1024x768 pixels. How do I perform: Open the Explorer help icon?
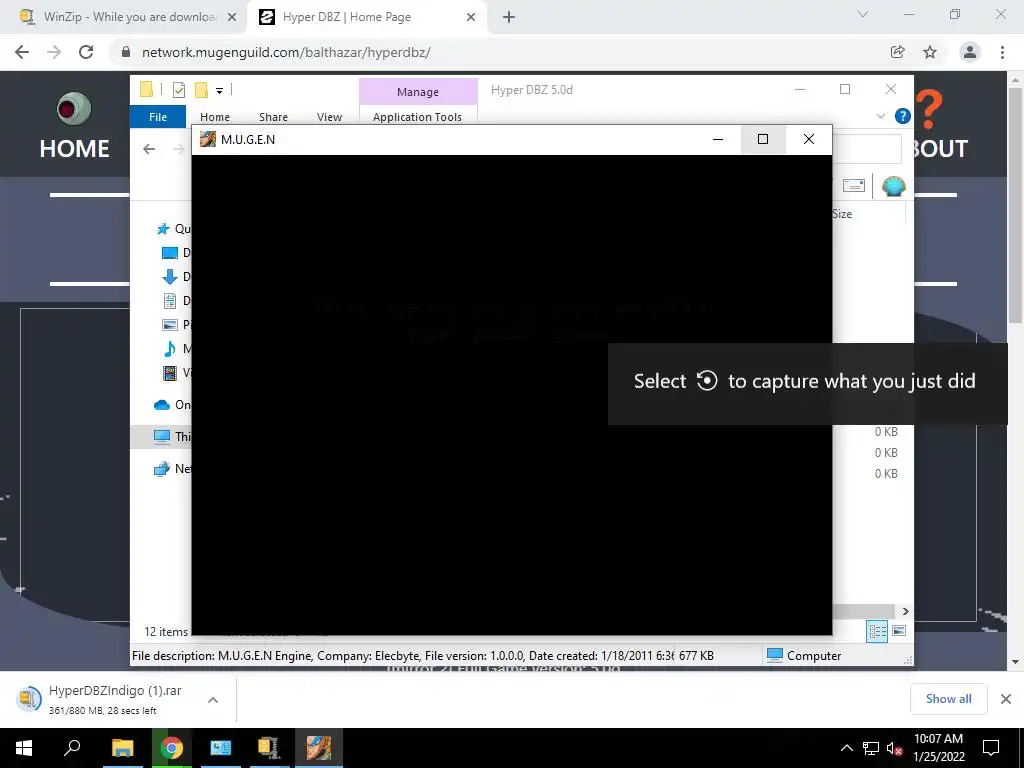(903, 116)
